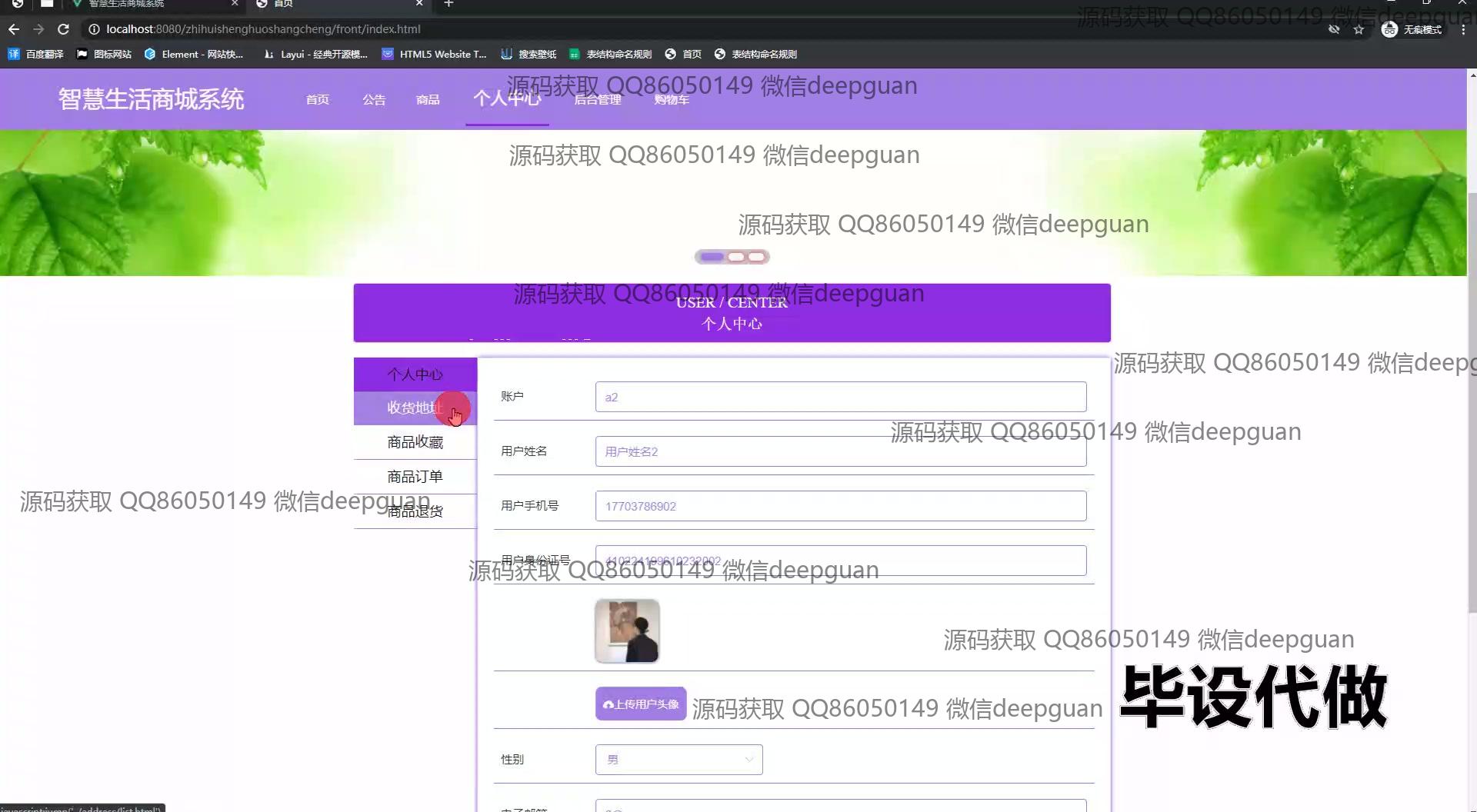Bookmark this page with star icon
Screen dimensions: 1477x812
click(1359, 29)
